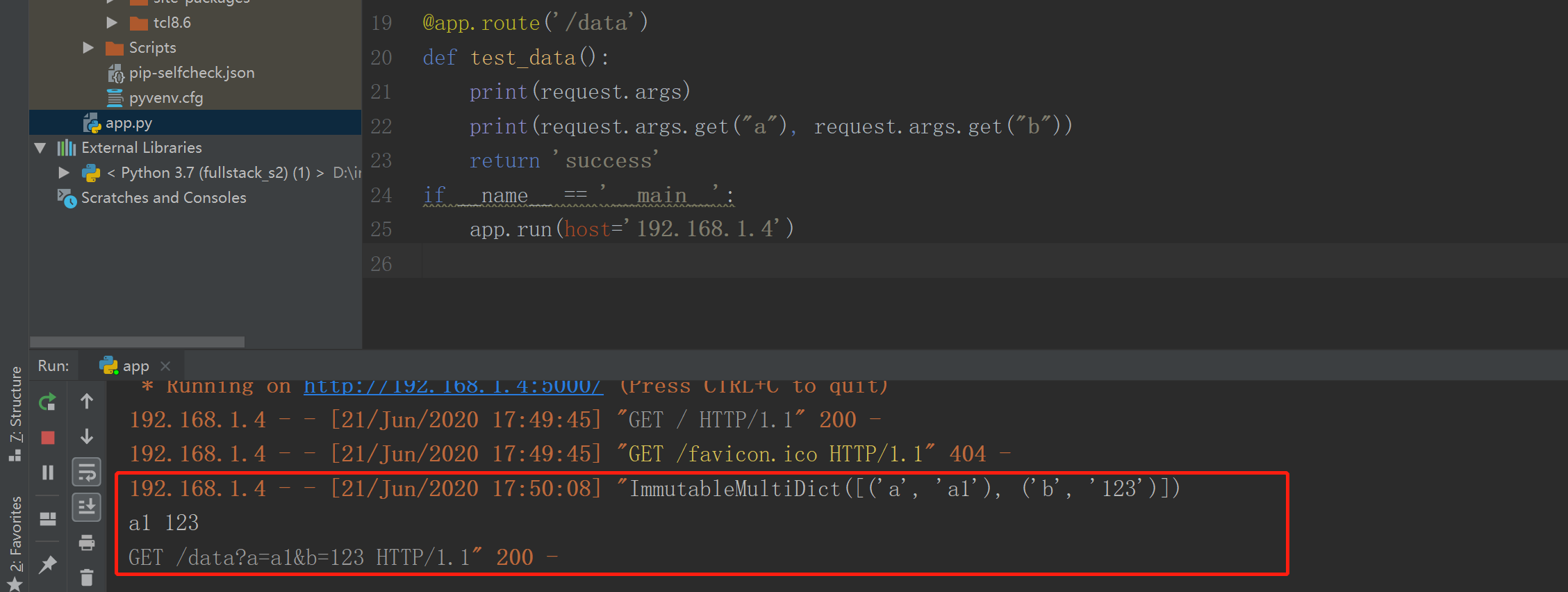Click request.args.get("b") on line 22

[x=936, y=126]
